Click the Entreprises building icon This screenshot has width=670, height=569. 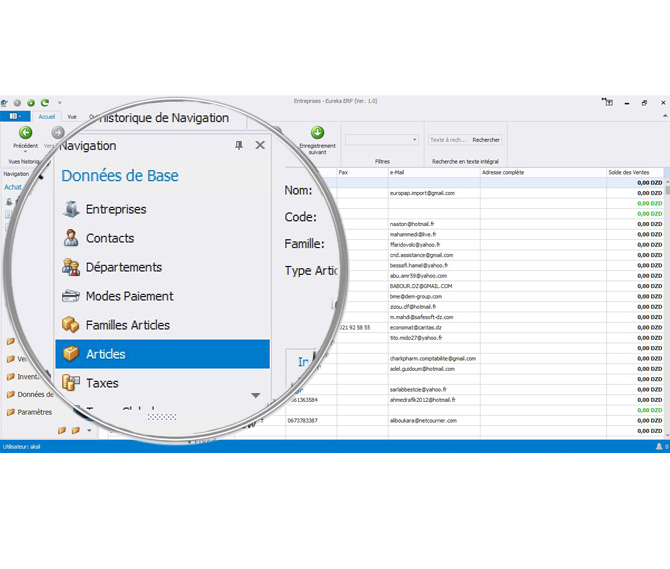click(x=71, y=209)
